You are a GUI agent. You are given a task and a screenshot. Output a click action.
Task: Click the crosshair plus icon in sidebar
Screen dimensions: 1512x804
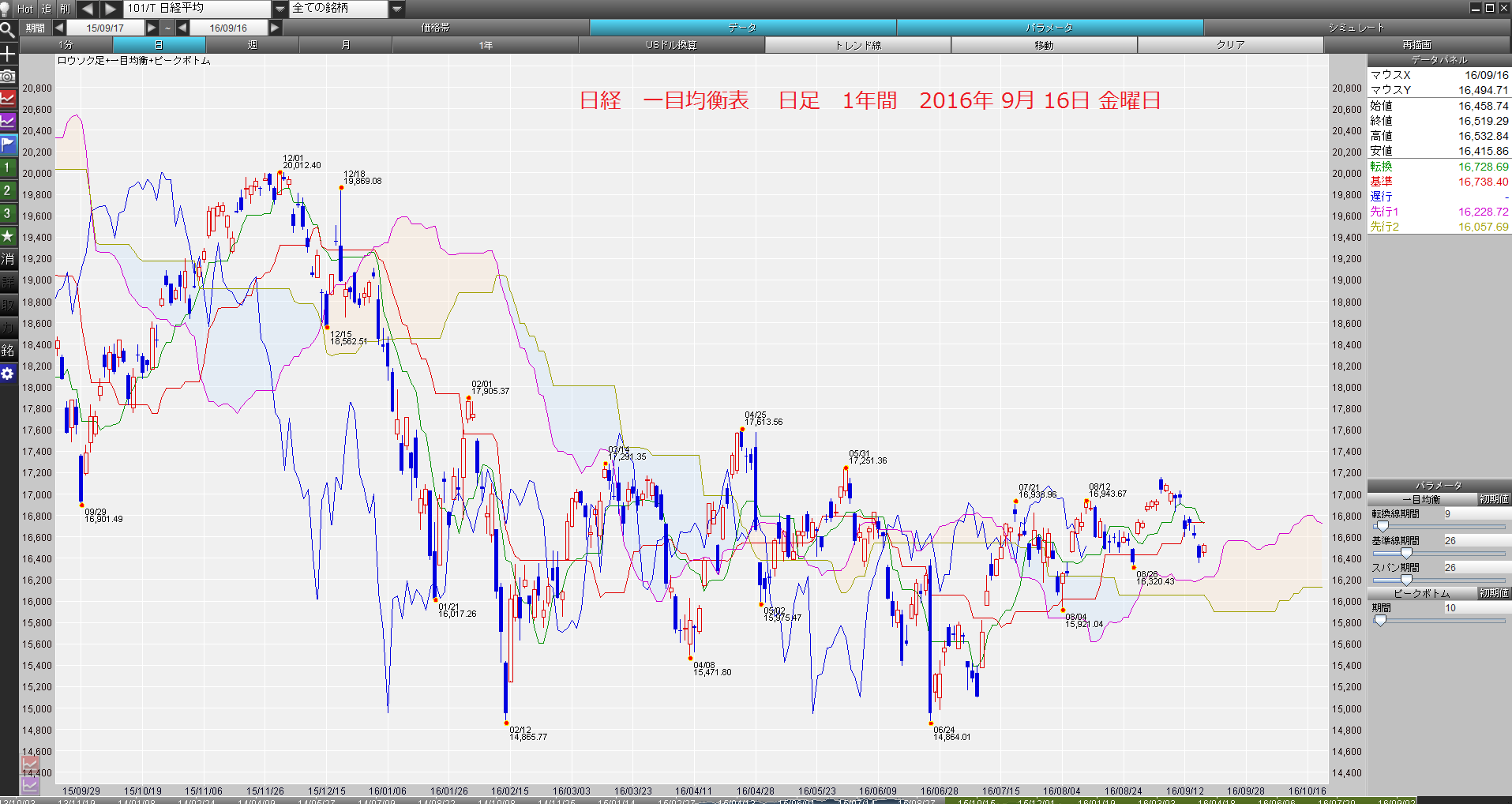8,54
